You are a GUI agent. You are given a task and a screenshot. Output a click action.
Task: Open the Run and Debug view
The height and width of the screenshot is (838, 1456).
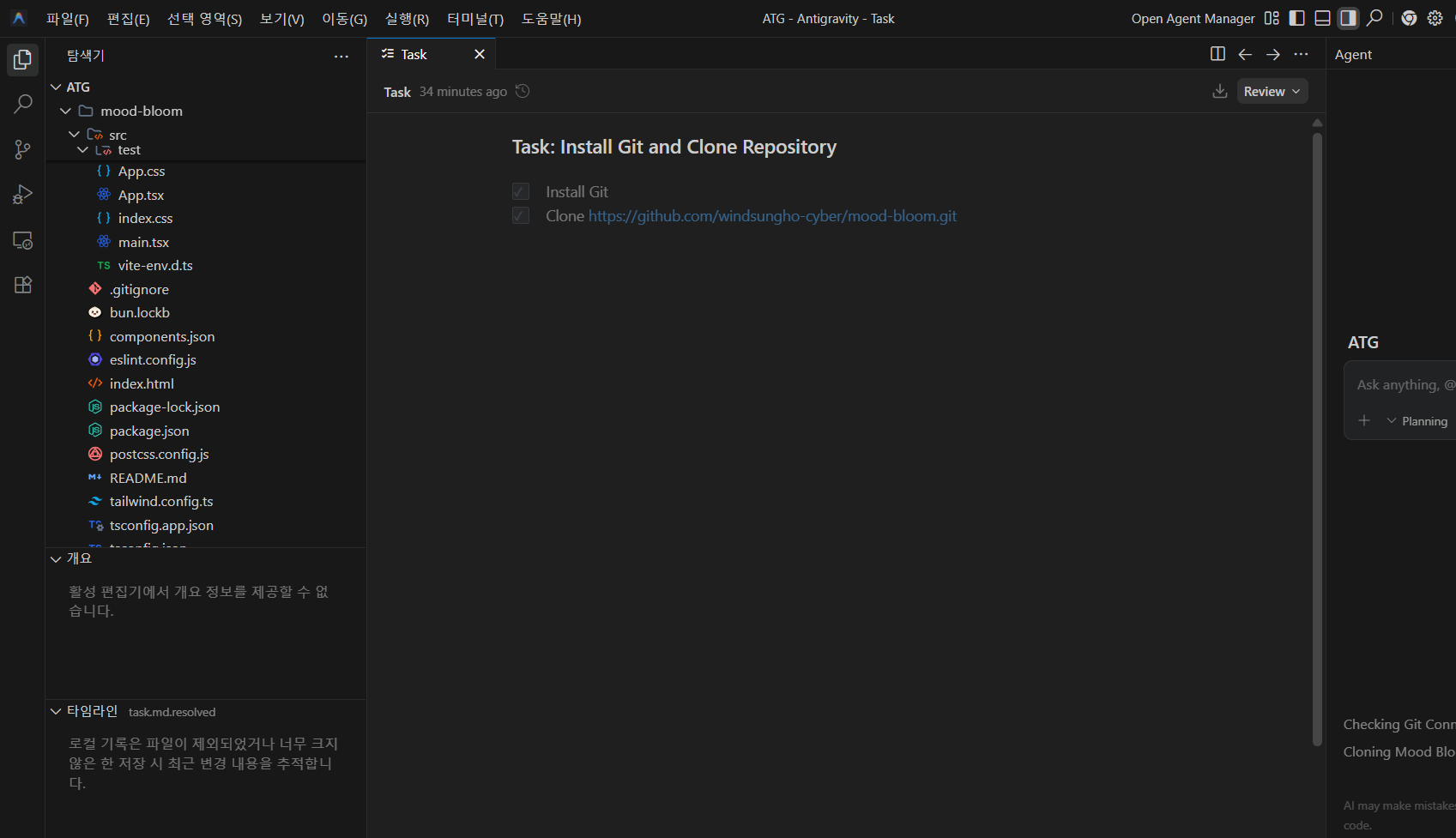point(23,195)
